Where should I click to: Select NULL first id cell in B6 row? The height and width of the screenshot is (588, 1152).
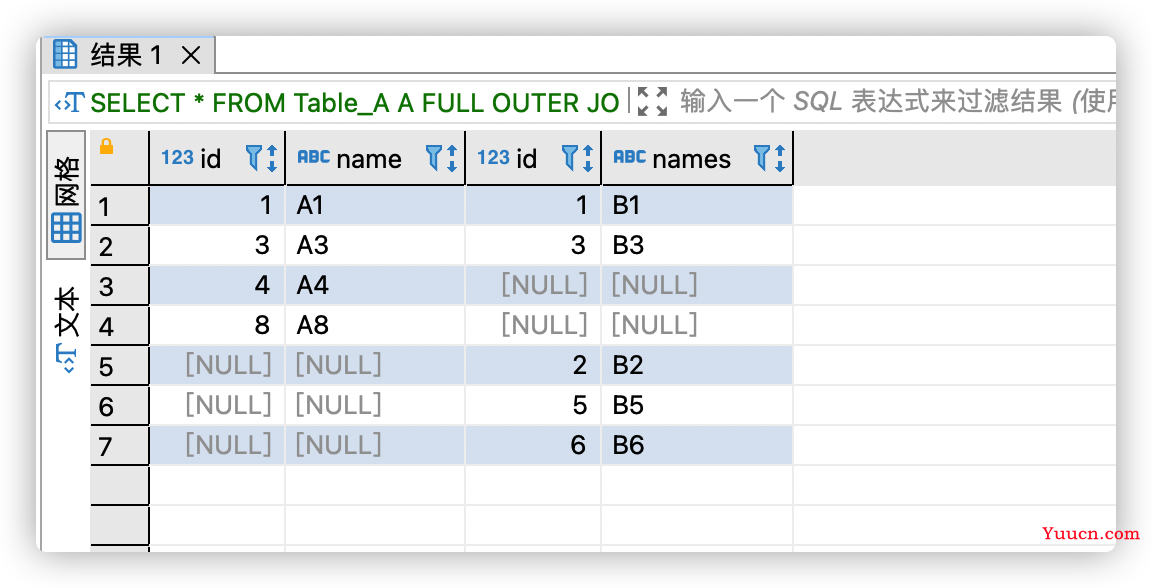[x=217, y=445]
